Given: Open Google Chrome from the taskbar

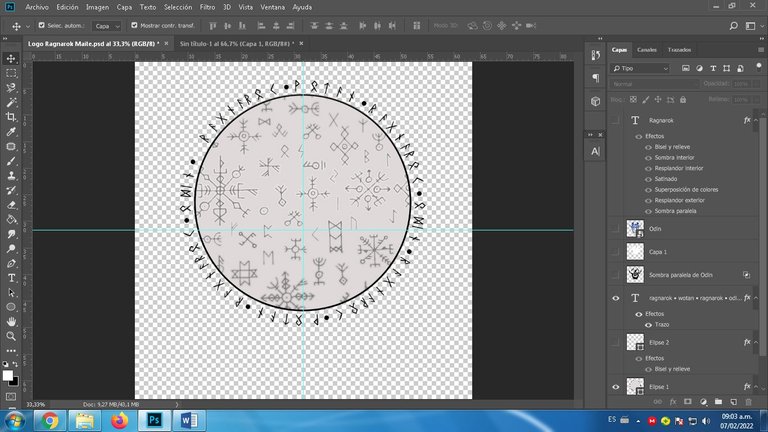Looking at the screenshot, I should coord(49,421).
